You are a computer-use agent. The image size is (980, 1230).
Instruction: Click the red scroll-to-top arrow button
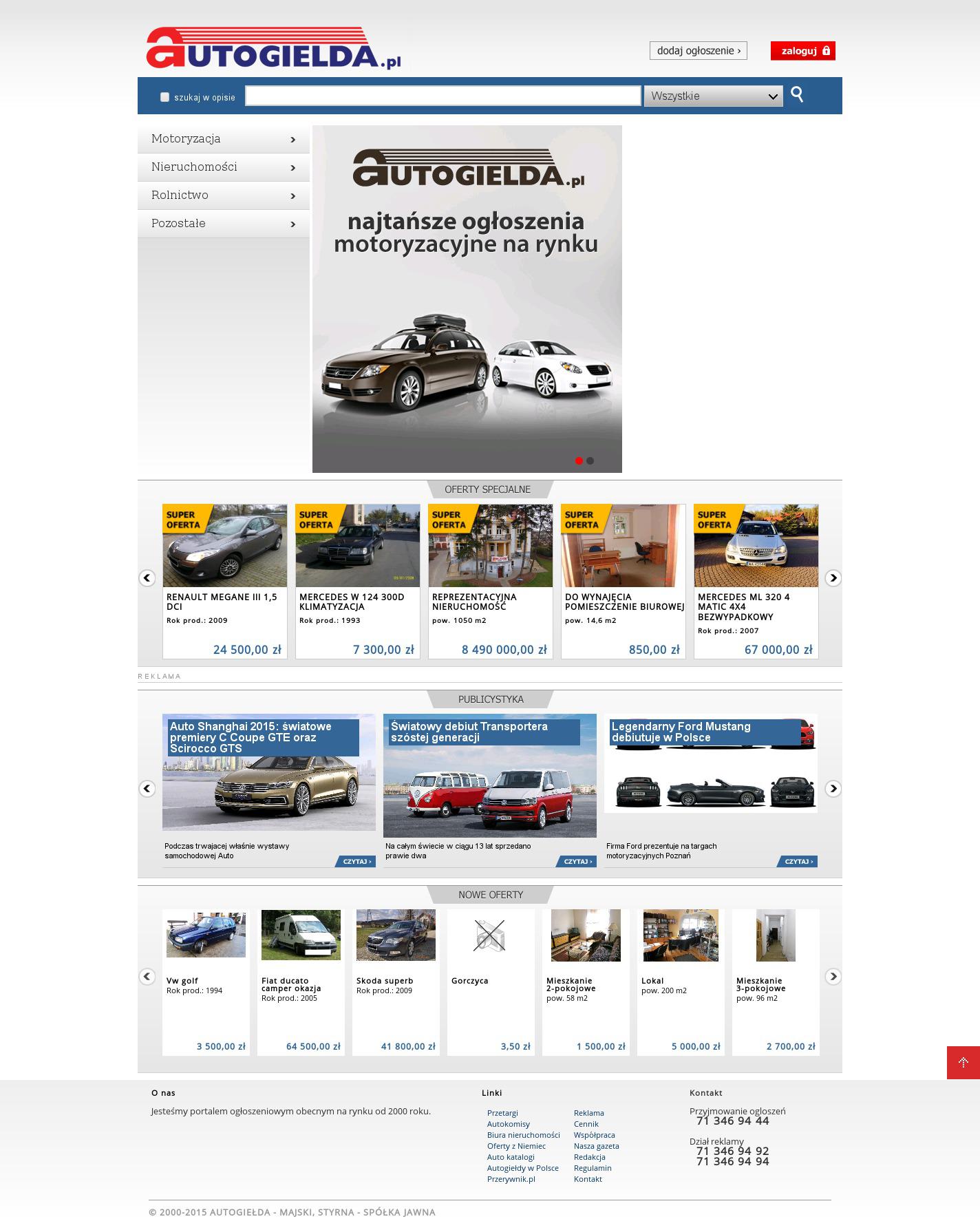[963, 1062]
